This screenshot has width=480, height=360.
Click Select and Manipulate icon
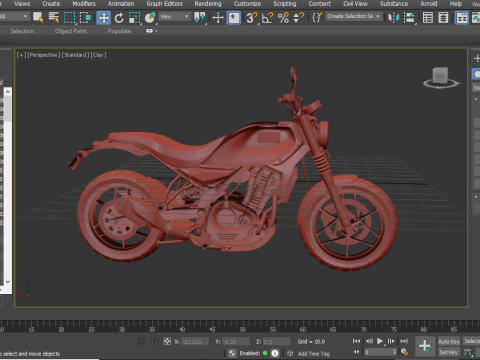pyautogui.click(x=218, y=17)
